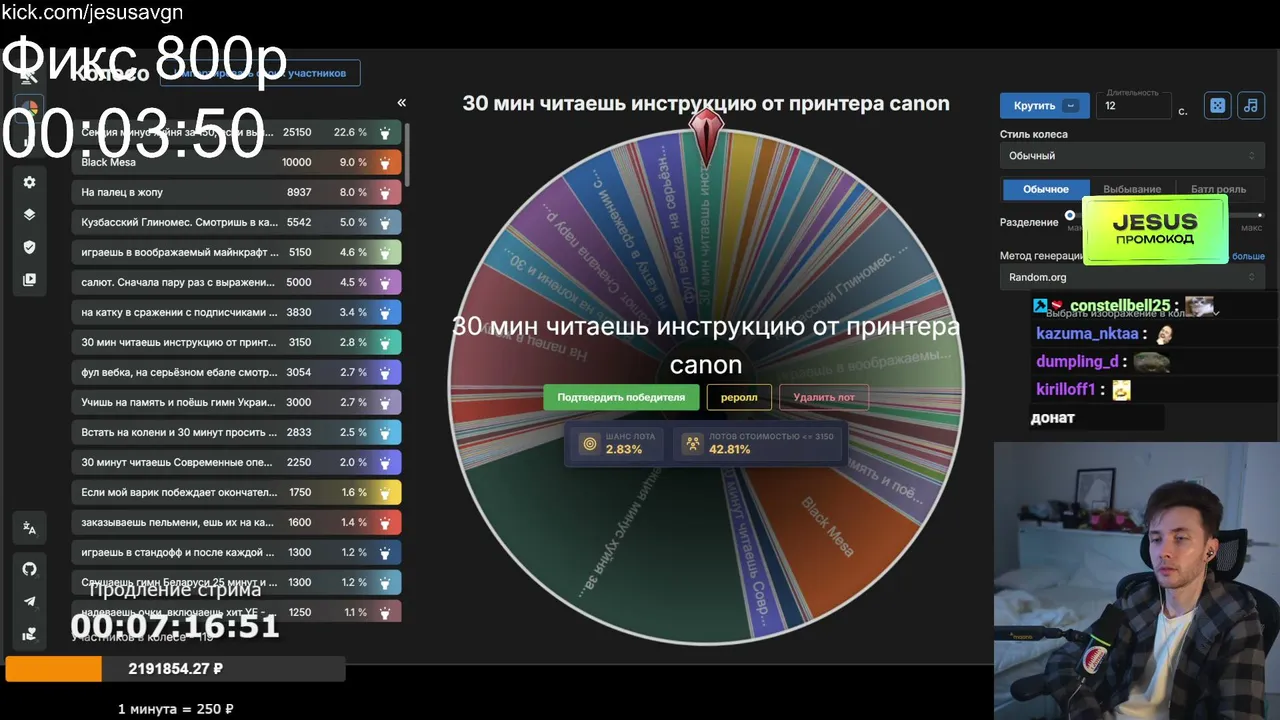The width and height of the screenshot is (1280, 720).
Task: Open the GitHub link icon
Action: pos(29,569)
